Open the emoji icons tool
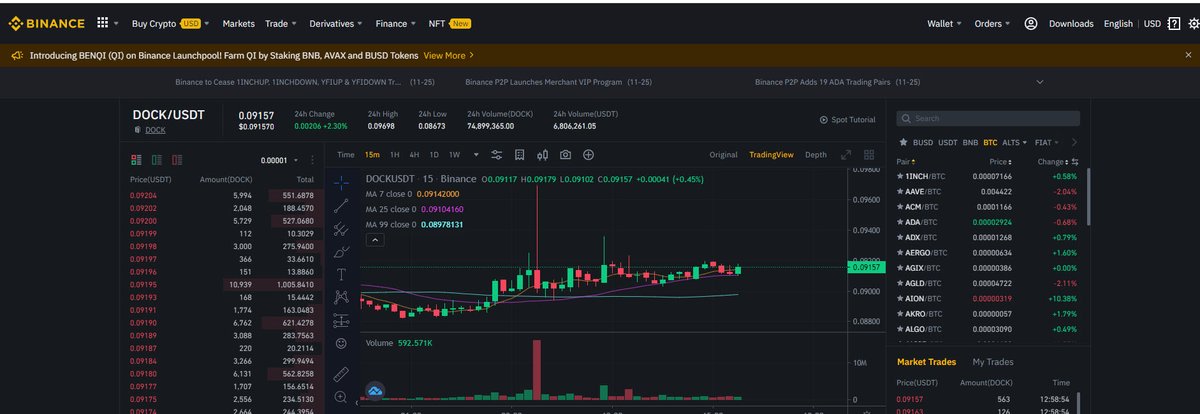 pyautogui.click(x=341, y=344)
